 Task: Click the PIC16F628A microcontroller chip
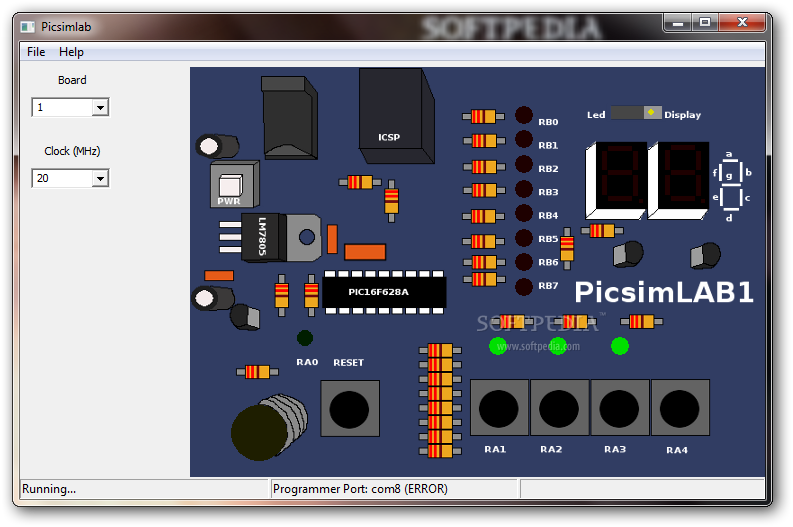384,292
